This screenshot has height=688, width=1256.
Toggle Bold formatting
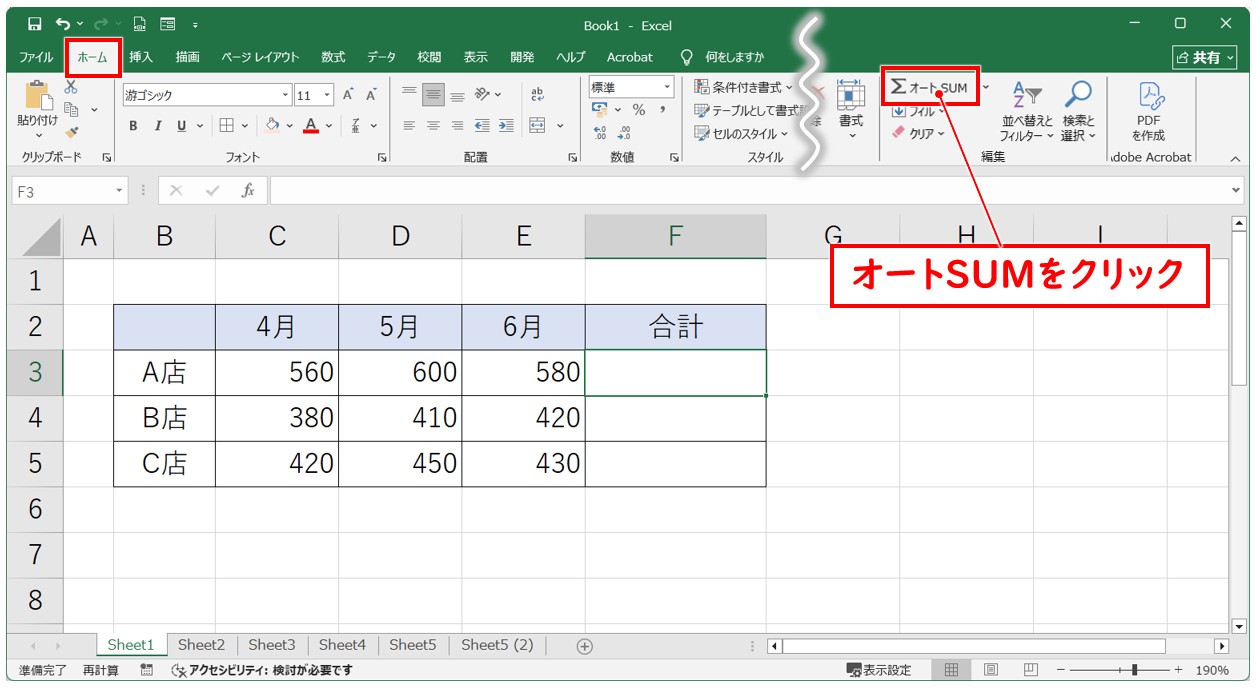133,126
